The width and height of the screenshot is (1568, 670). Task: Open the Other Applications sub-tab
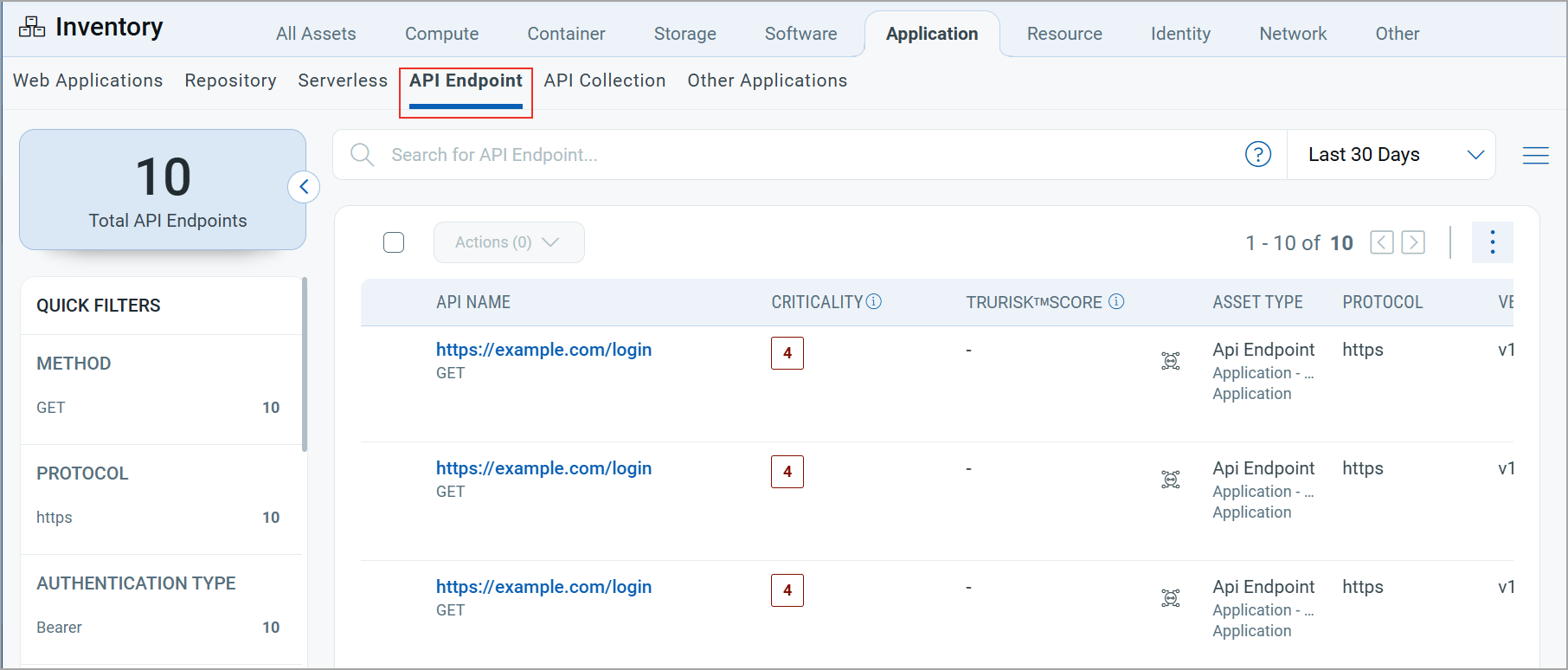pyautogui.click(x=768, y=81)
